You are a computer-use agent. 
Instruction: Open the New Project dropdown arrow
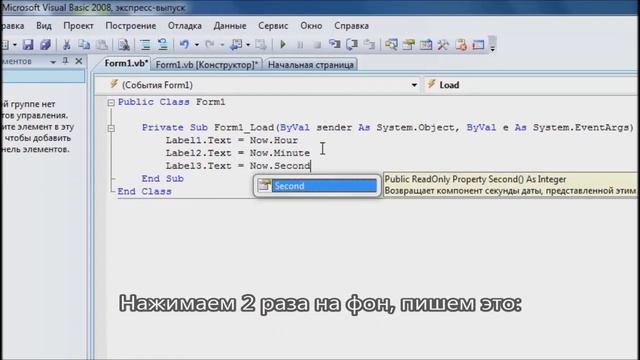[14, 45]
